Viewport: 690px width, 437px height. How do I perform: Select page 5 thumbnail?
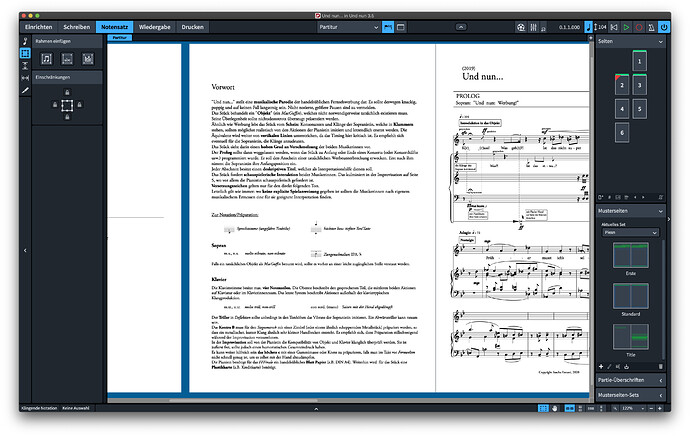[639, 109]
